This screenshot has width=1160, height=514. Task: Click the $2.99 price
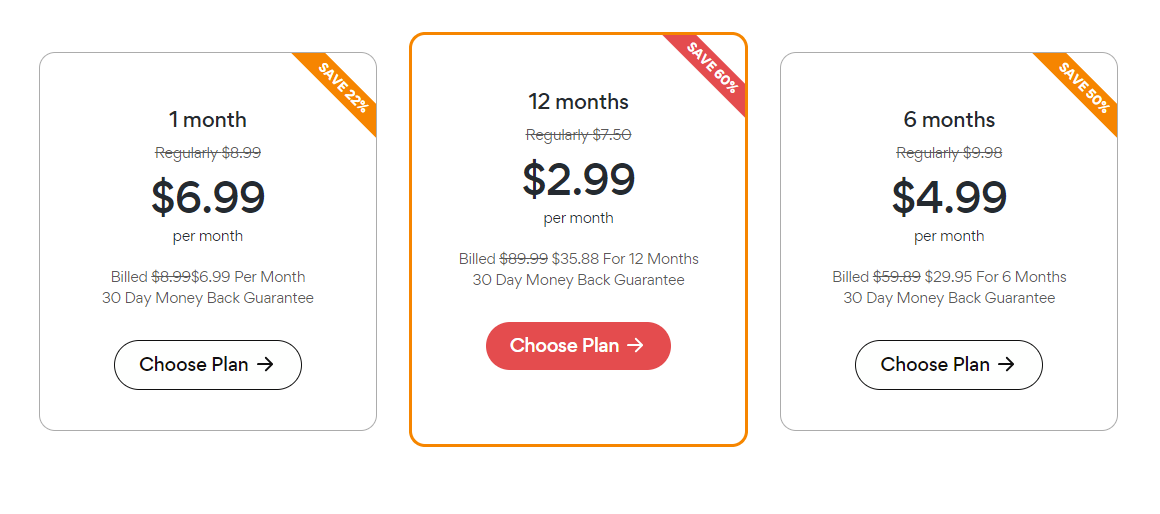[578, 179]
